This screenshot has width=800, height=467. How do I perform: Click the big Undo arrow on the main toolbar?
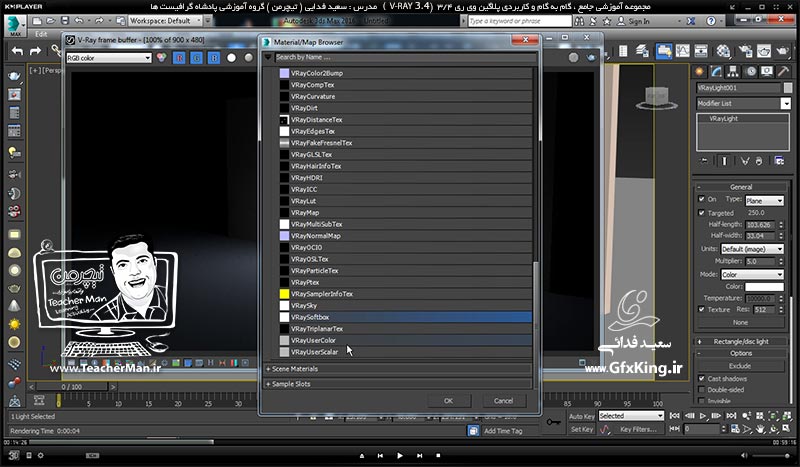tap(17, 51)
